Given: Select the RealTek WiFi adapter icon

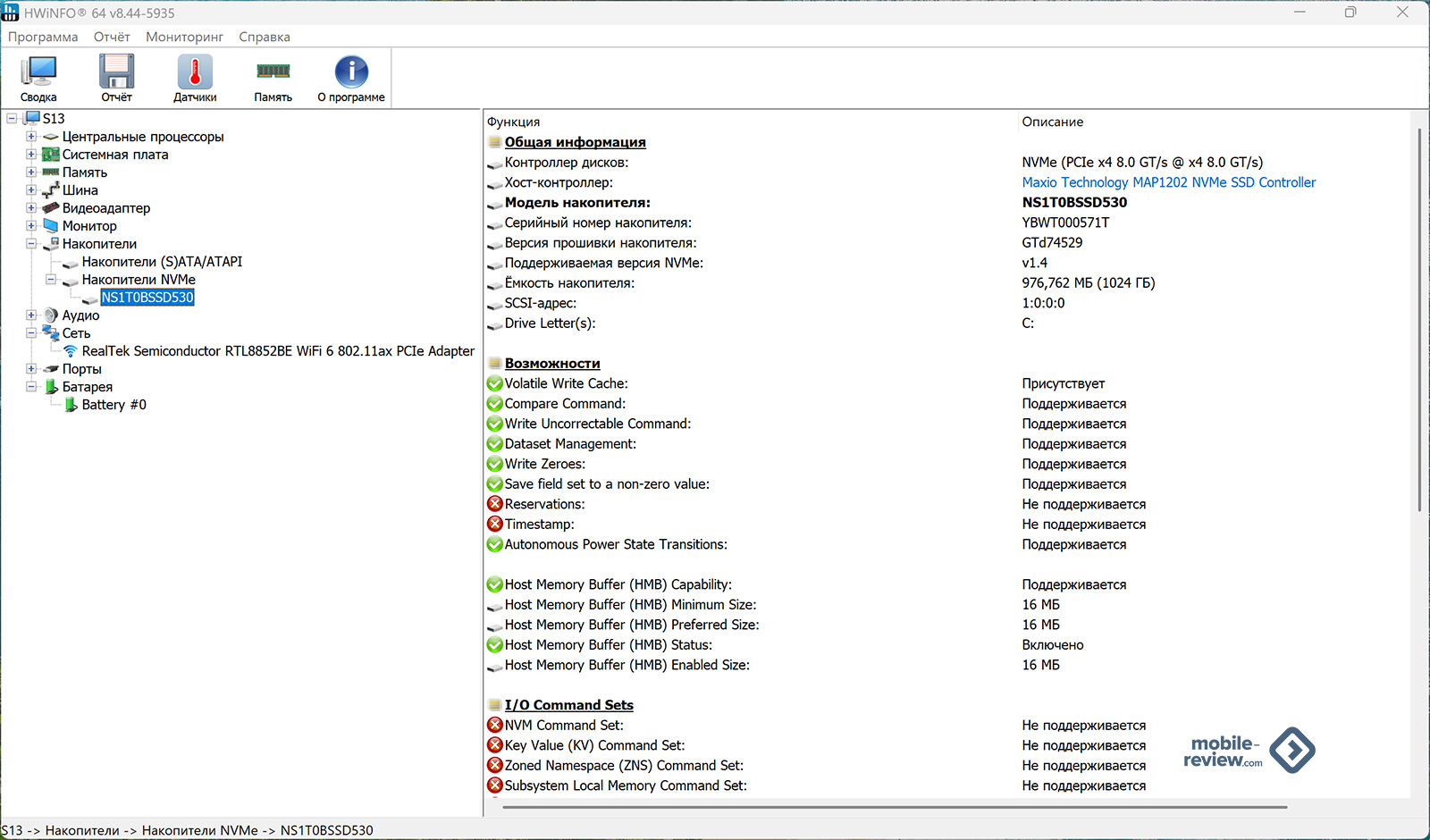Looking at the screenshot, I should [71, 351].
